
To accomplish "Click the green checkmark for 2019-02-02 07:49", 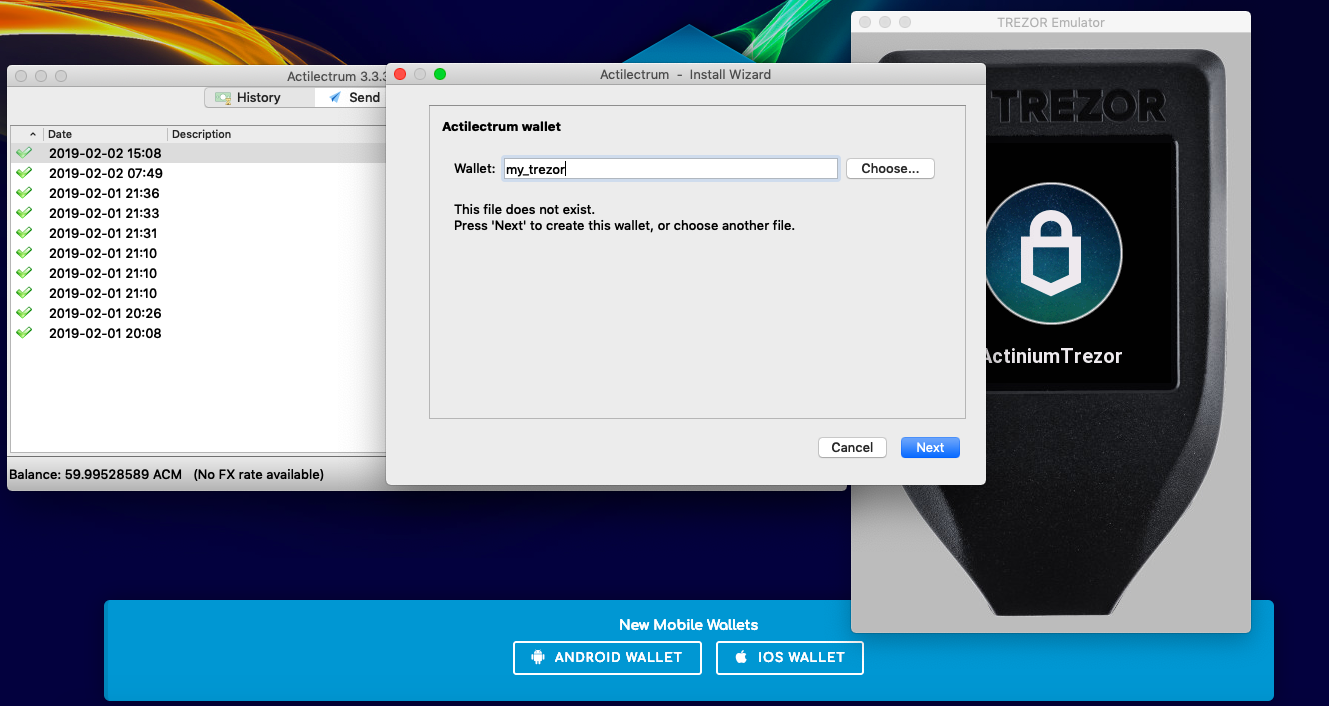I will [24, 173].
